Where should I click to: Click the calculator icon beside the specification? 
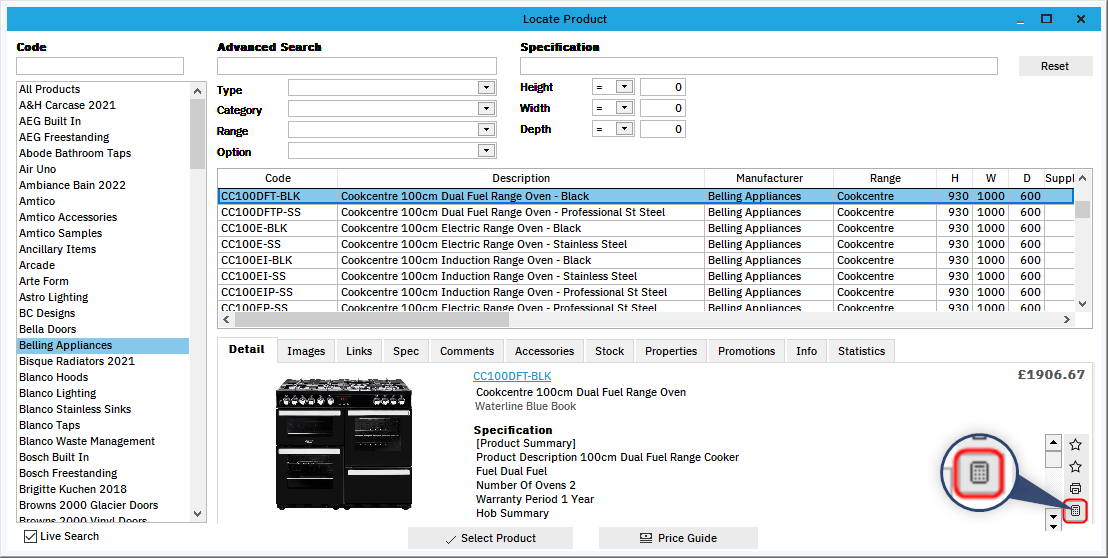tap(1075, 510)
